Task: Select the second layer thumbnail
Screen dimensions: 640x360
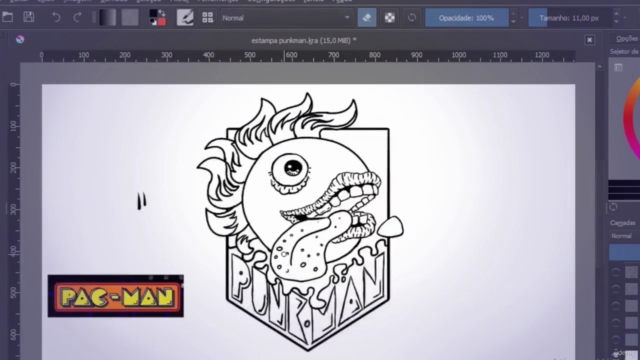Action: 632,289
